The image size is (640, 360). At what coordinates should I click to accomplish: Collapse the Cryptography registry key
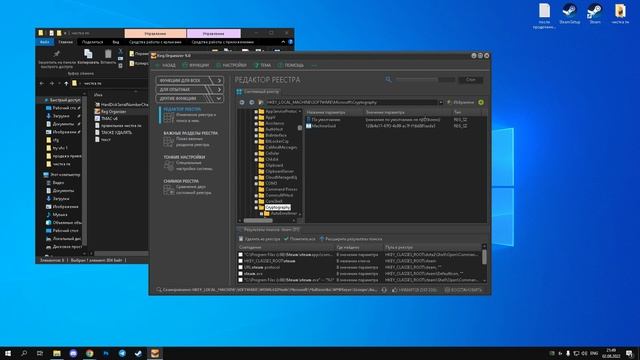coord(256,207)
